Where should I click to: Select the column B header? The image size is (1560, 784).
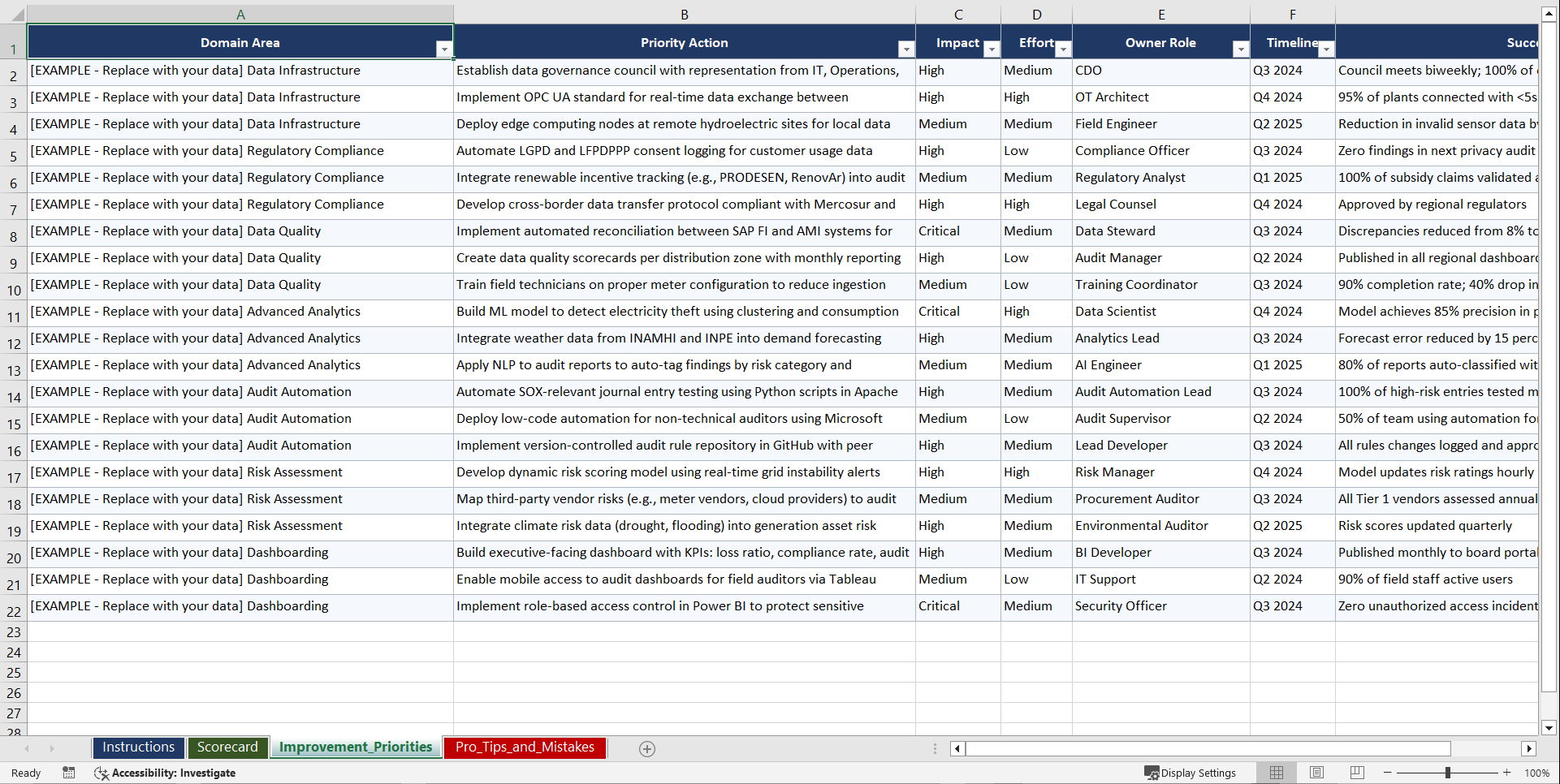tap(685, 13)
